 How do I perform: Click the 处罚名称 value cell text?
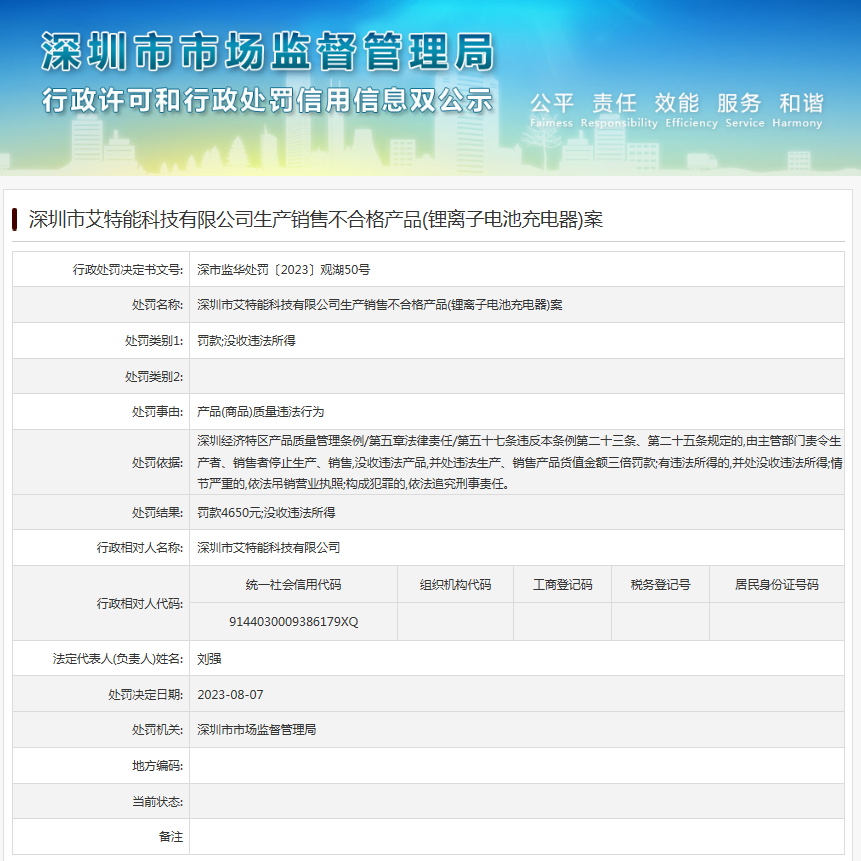click(x=379, y=305)
